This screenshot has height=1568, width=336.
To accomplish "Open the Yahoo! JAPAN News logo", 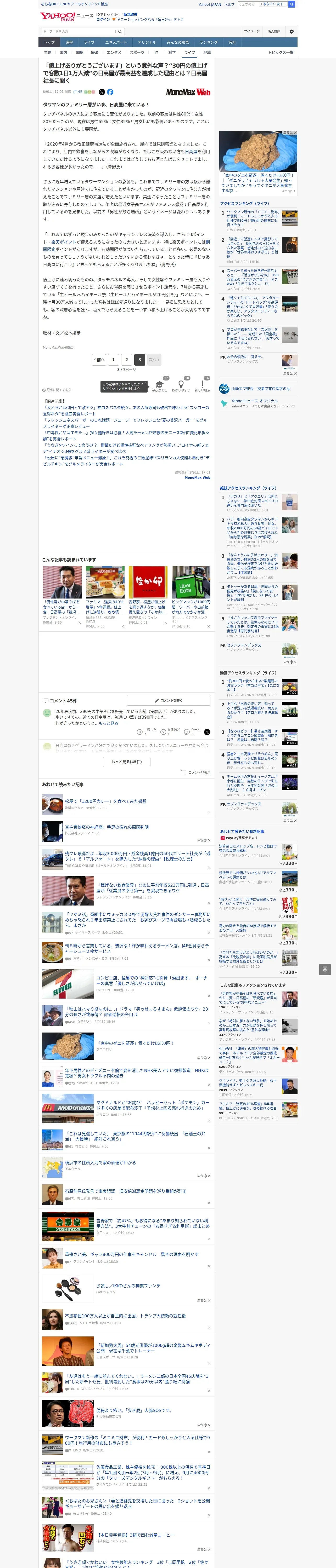I will click(66, 17).
